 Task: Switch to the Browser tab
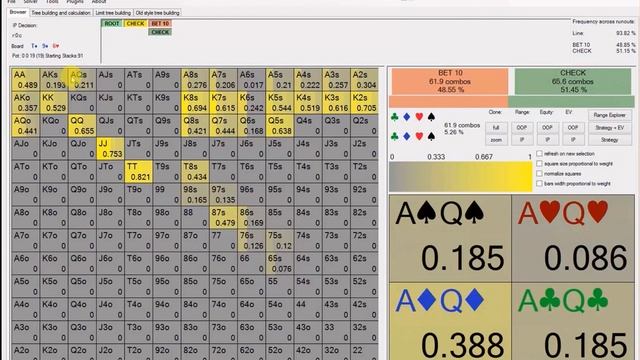(x=18, y=12)
